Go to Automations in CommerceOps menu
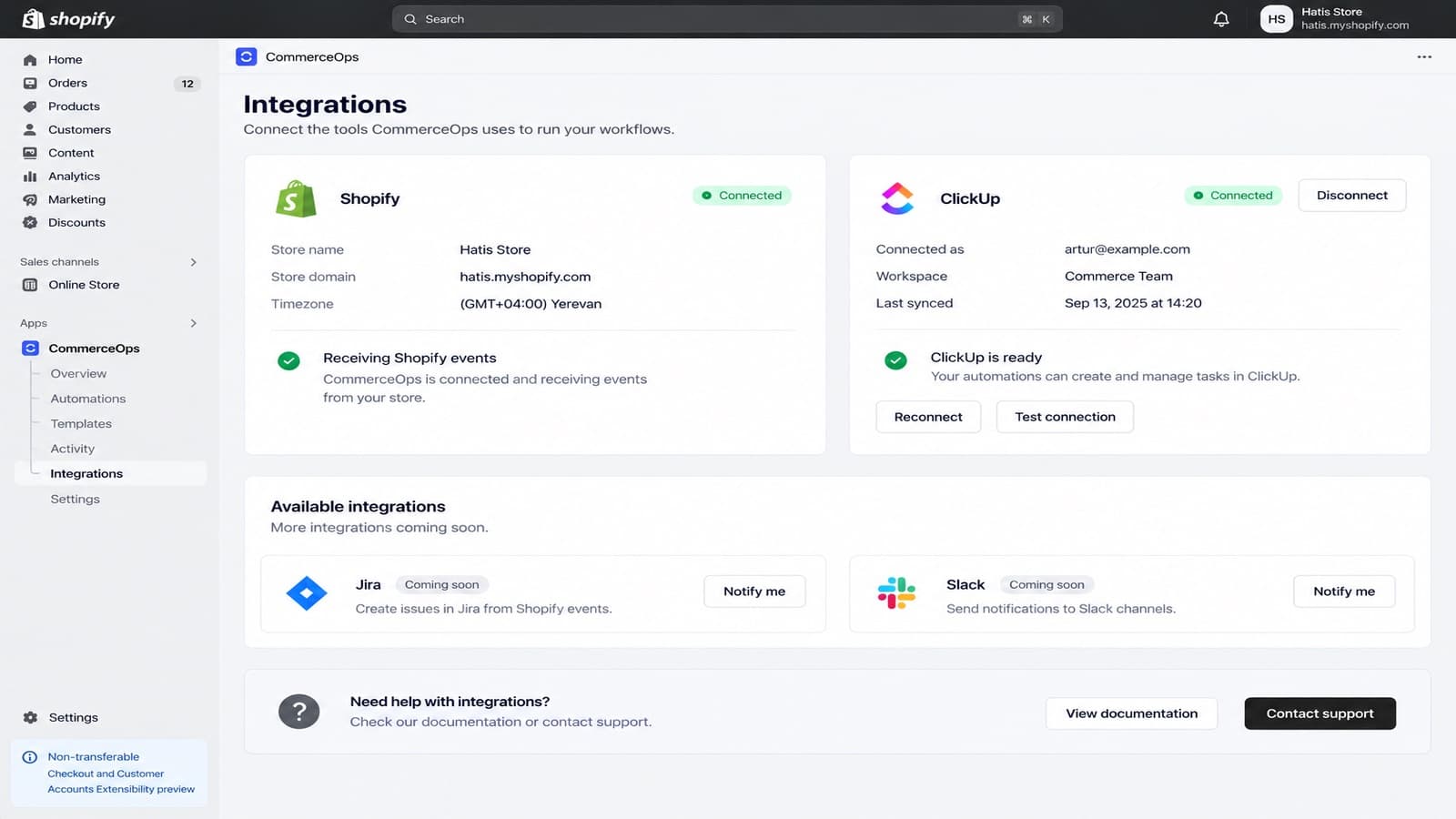 point(88,399)
